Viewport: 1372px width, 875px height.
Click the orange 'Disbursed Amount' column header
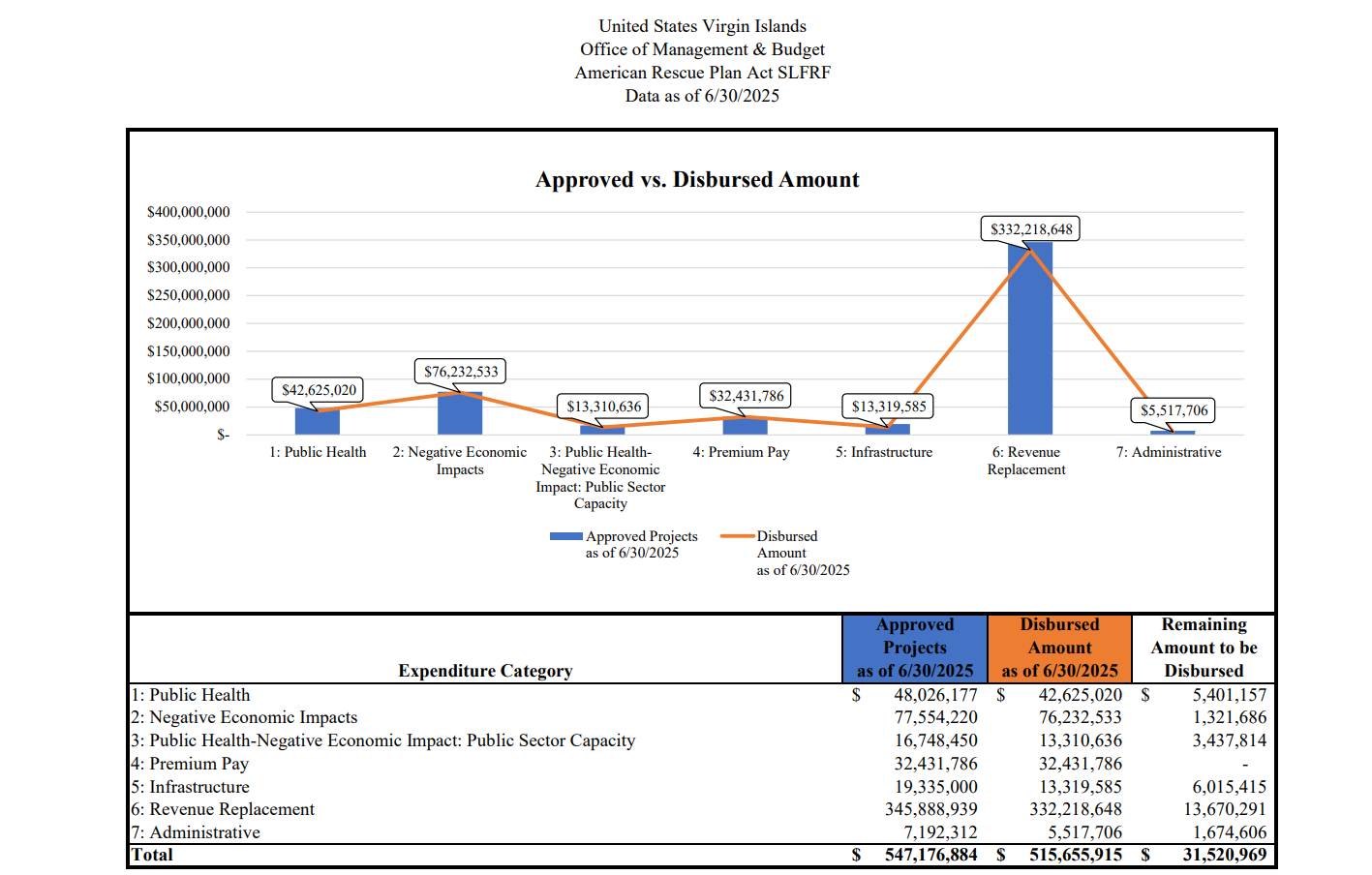[1059, 649]
